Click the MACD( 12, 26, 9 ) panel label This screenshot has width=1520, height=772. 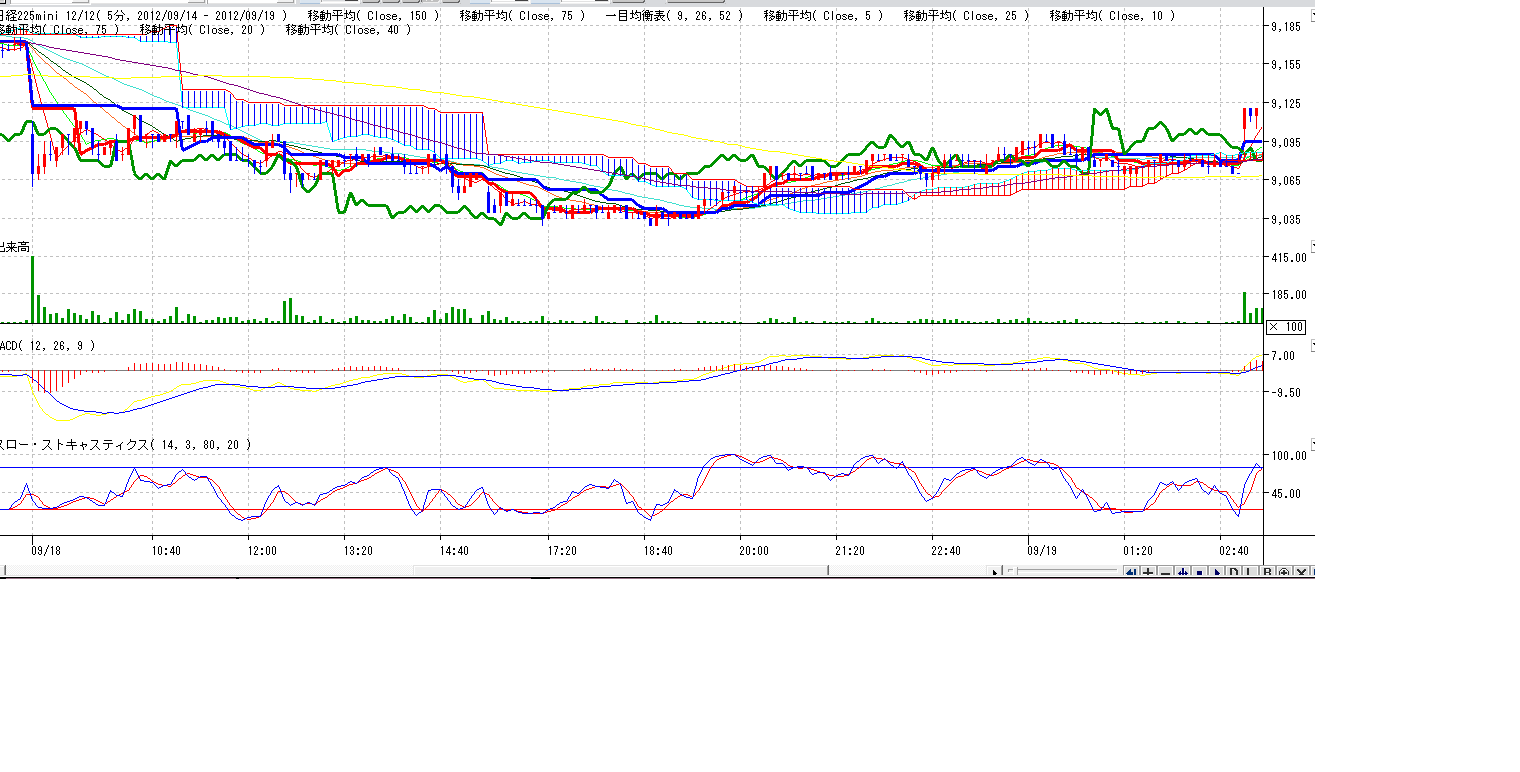pyautogui.click(x=48, y=345)
